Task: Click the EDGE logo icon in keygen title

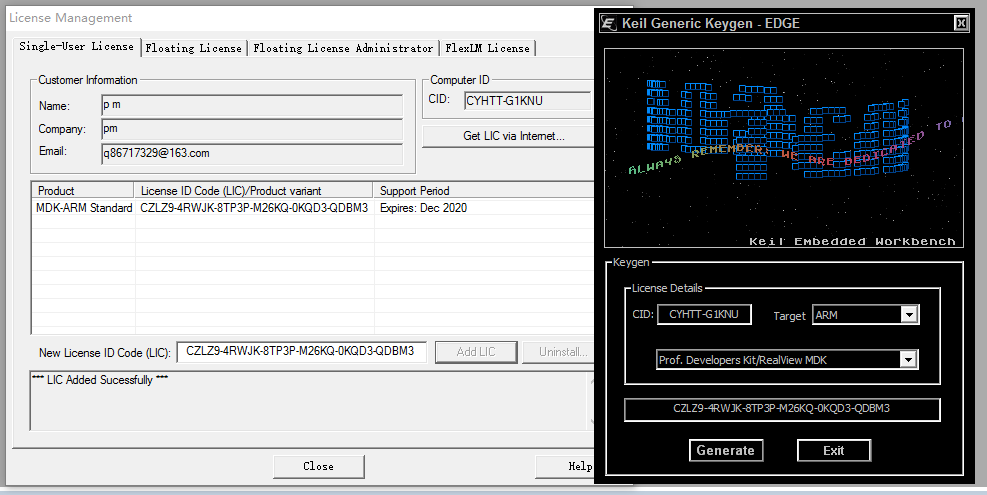Action: click(x=608, y=23)
